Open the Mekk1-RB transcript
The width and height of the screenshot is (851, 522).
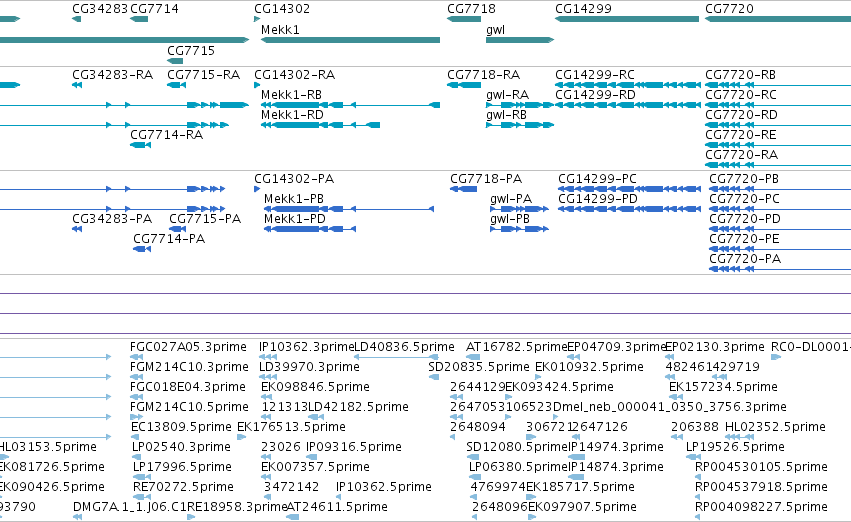tap(350, 105)
